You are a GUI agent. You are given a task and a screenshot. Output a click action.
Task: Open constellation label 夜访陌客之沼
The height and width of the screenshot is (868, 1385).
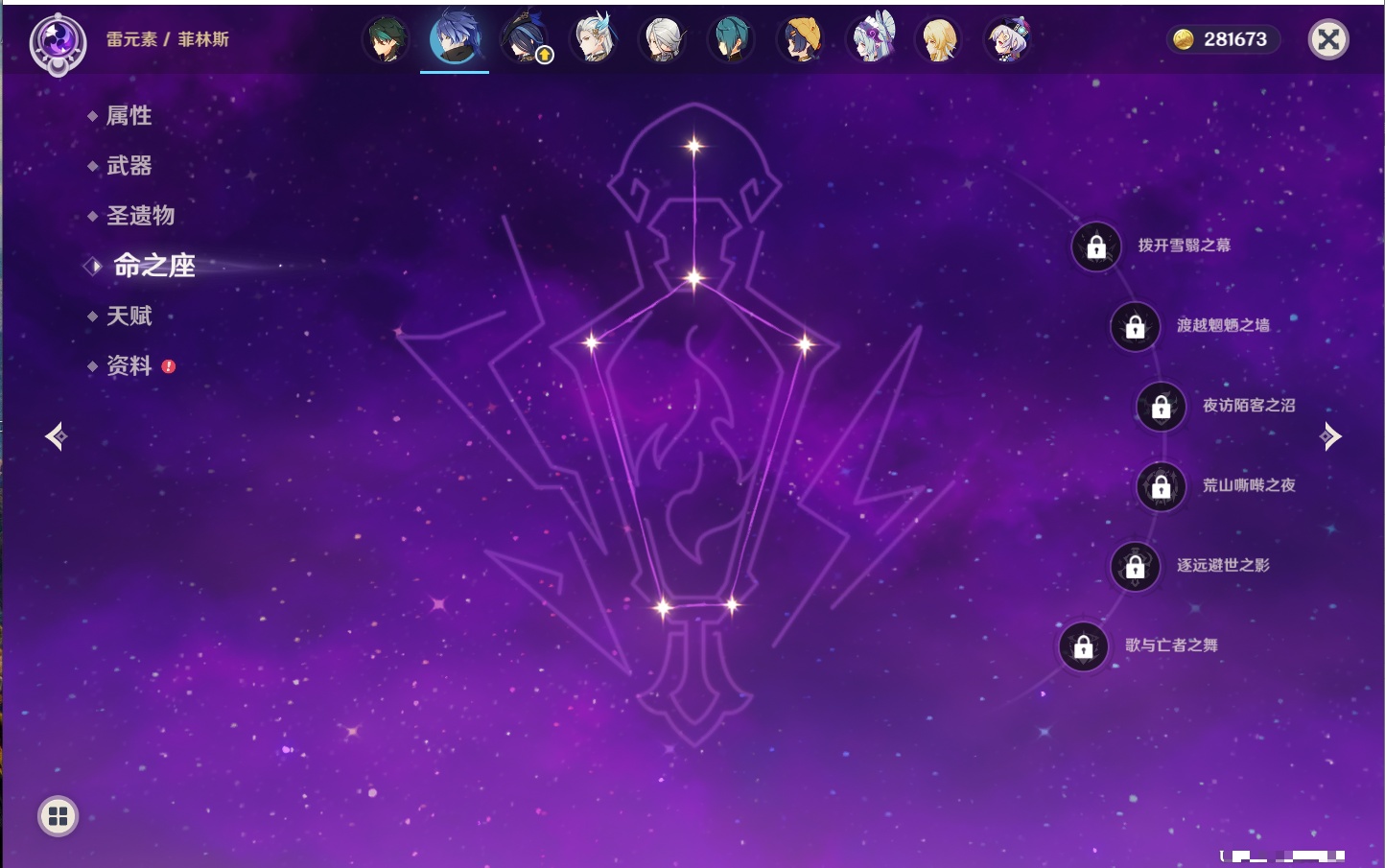[1249, 406]
